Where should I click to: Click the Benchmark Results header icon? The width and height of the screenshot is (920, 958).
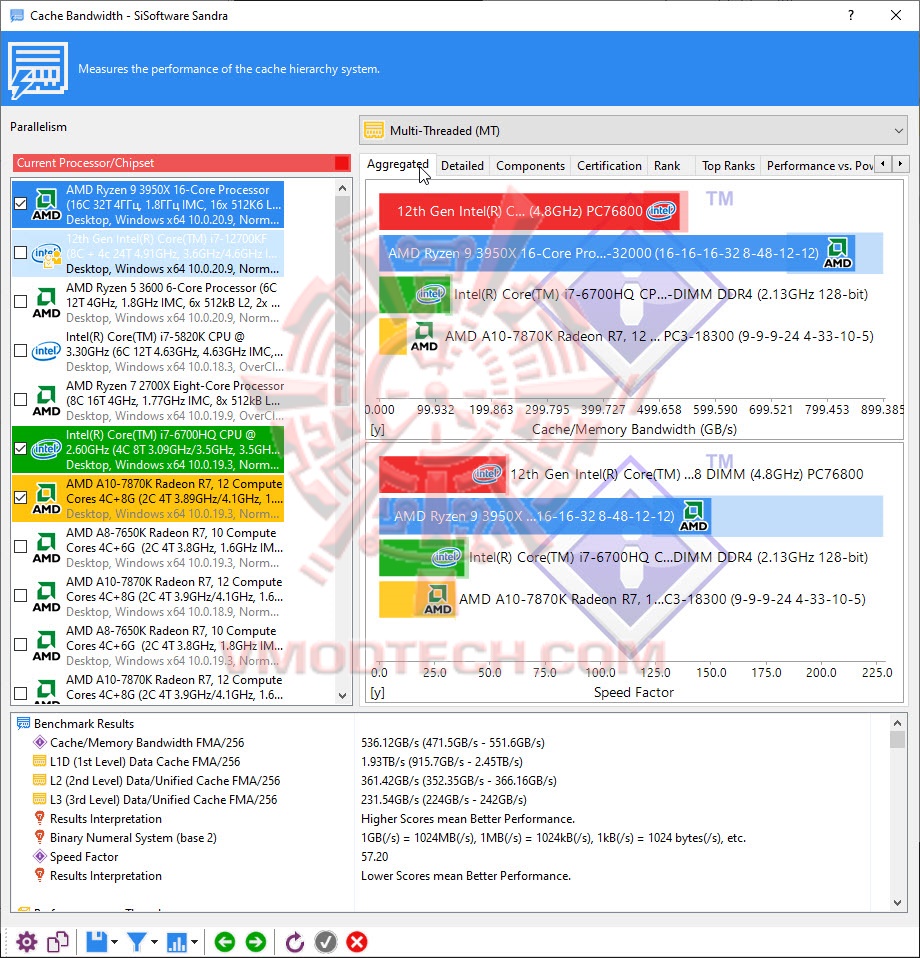click(x=23, y=723)
